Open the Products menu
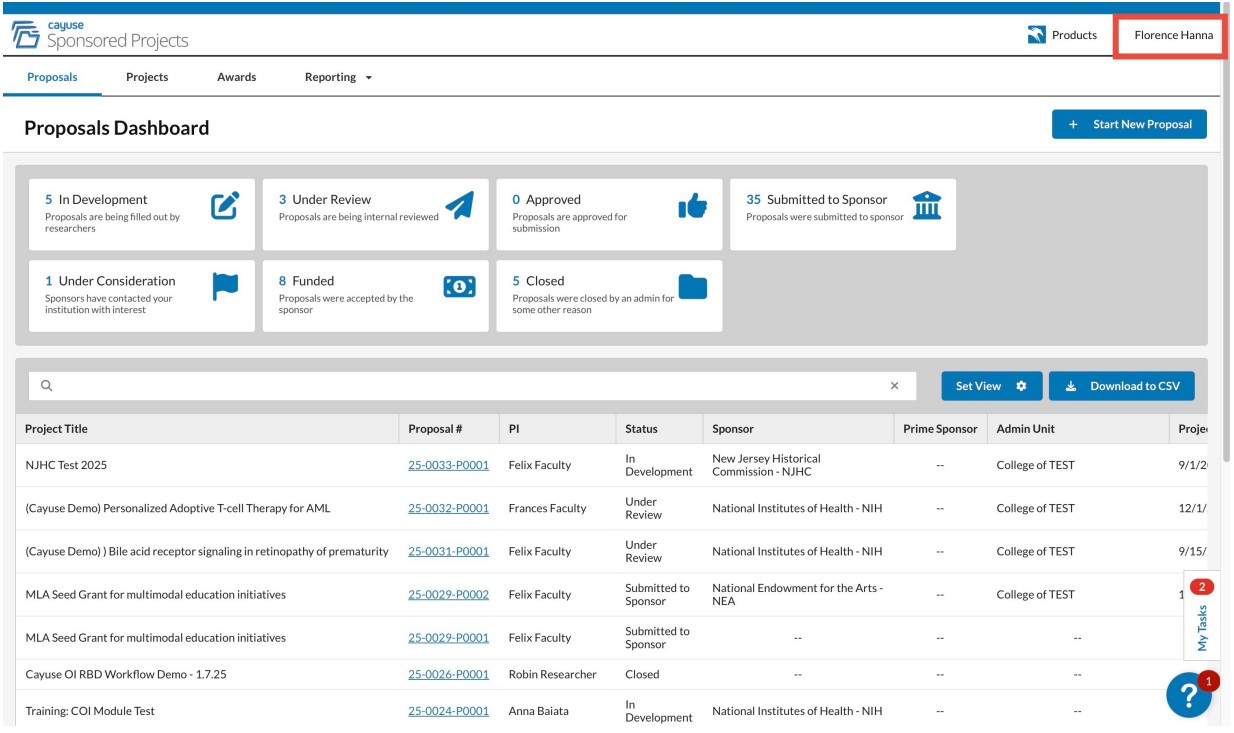This screenshot has height=733, width=1234. pos(1062,35)
